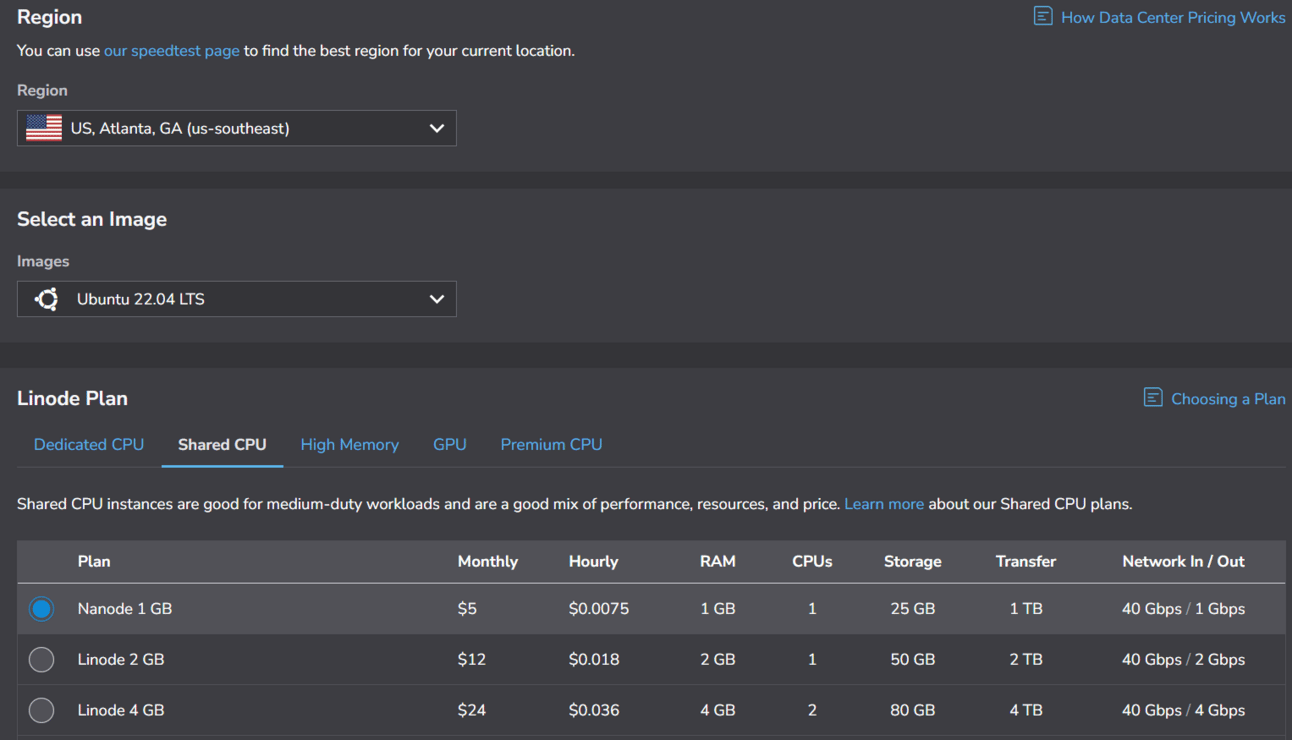Click the document icon beside Choosing a Plan

pos(1153,398)
